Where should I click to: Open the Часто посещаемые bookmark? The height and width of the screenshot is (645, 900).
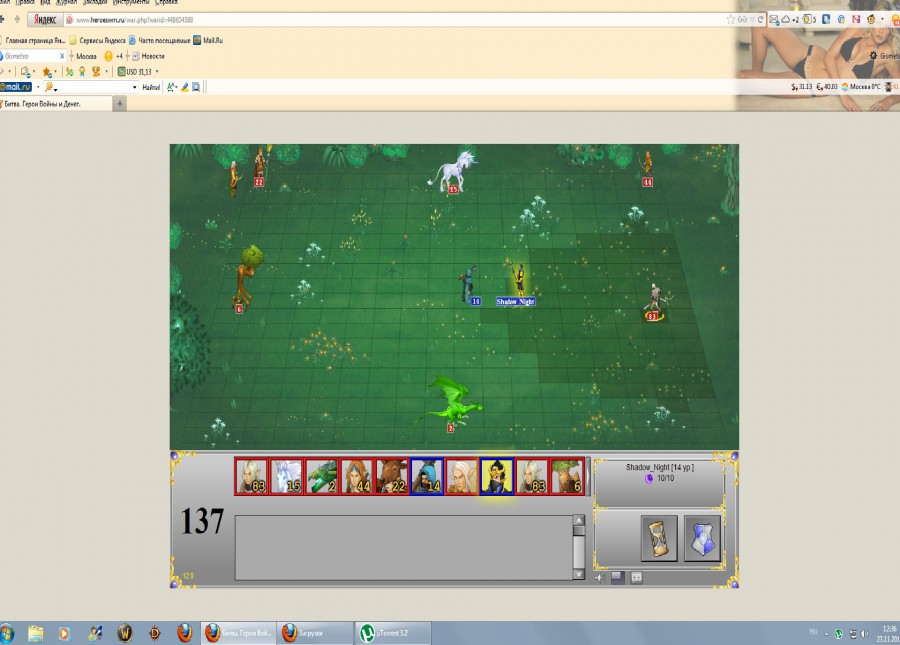160,40
